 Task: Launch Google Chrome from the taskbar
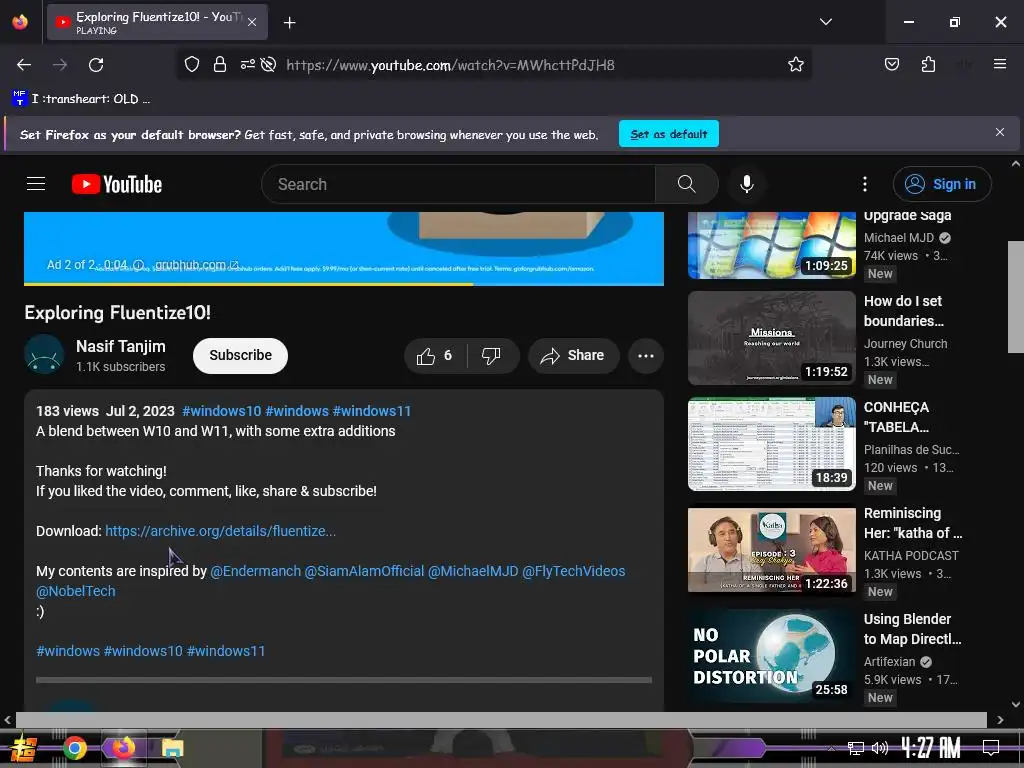(74, 748)
